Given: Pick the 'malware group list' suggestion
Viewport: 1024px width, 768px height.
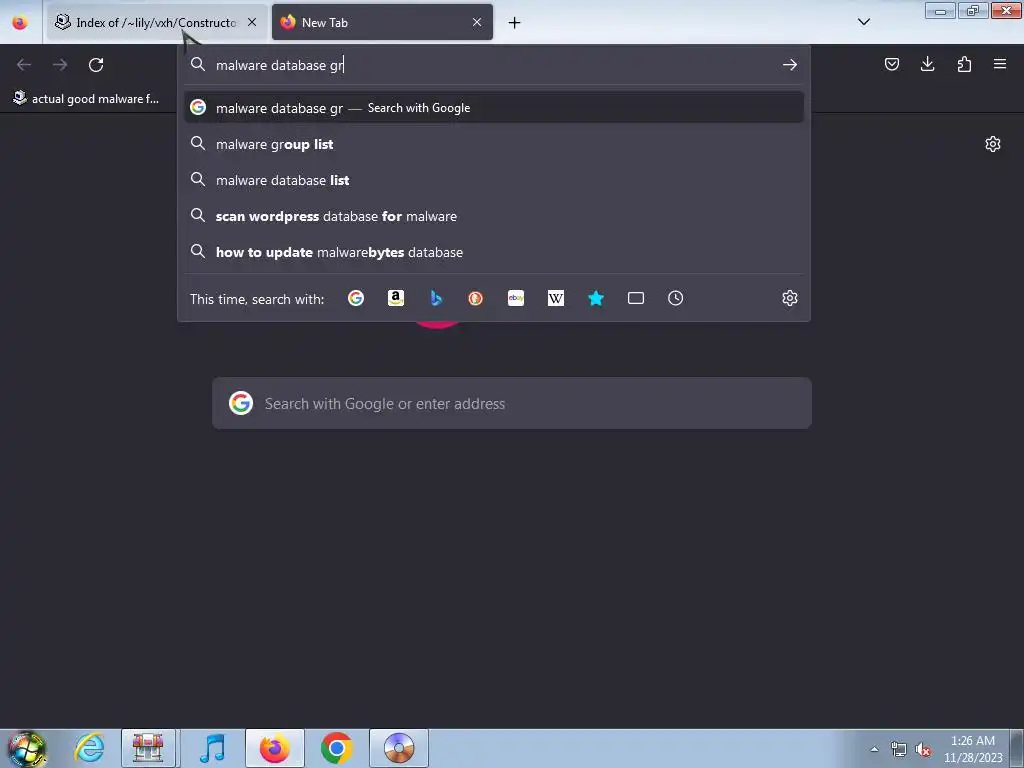Looking at the screenshot, I should click(494, 144).
